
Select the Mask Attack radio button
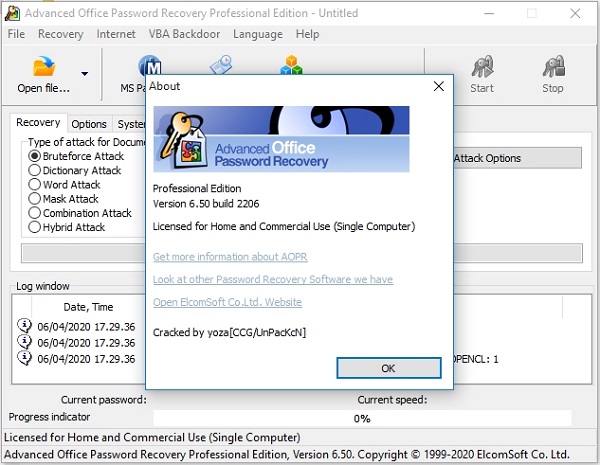[35, 199]
